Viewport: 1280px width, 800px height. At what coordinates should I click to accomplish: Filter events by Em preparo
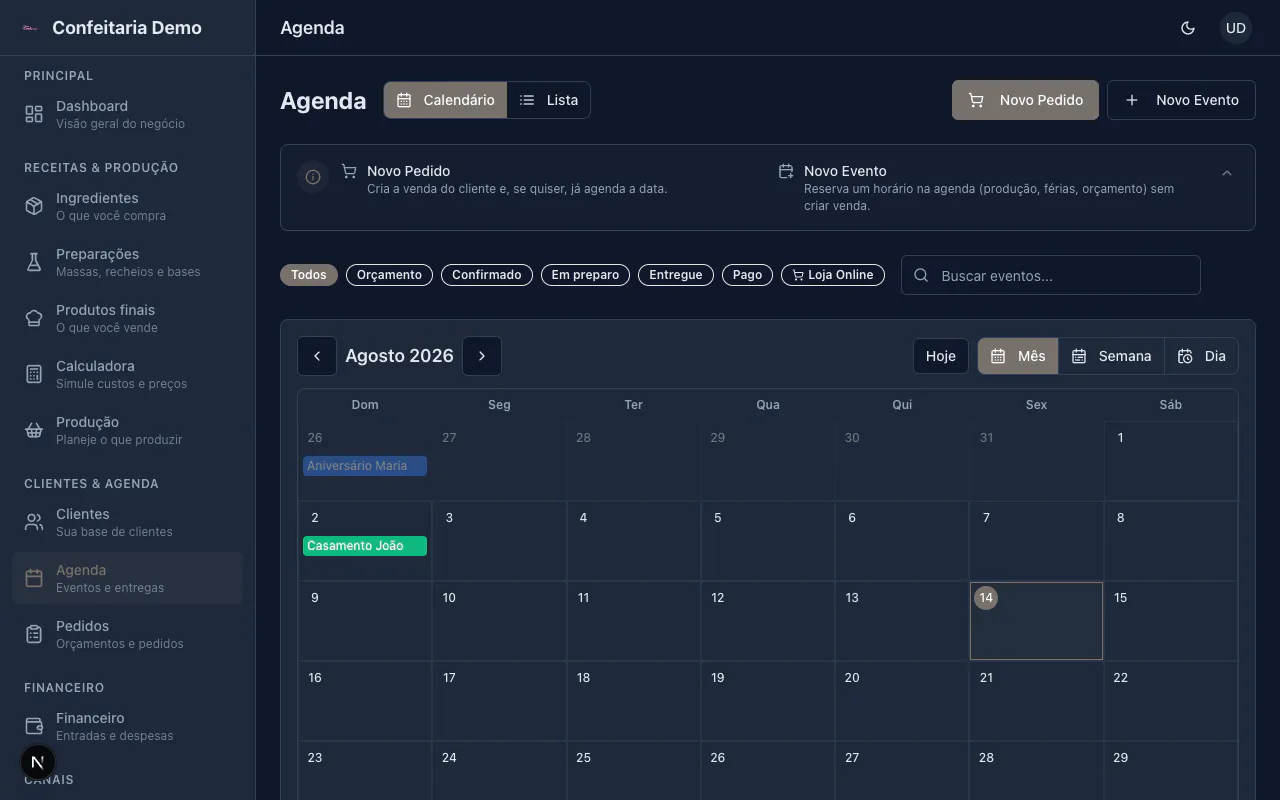[x=585, y=275]
